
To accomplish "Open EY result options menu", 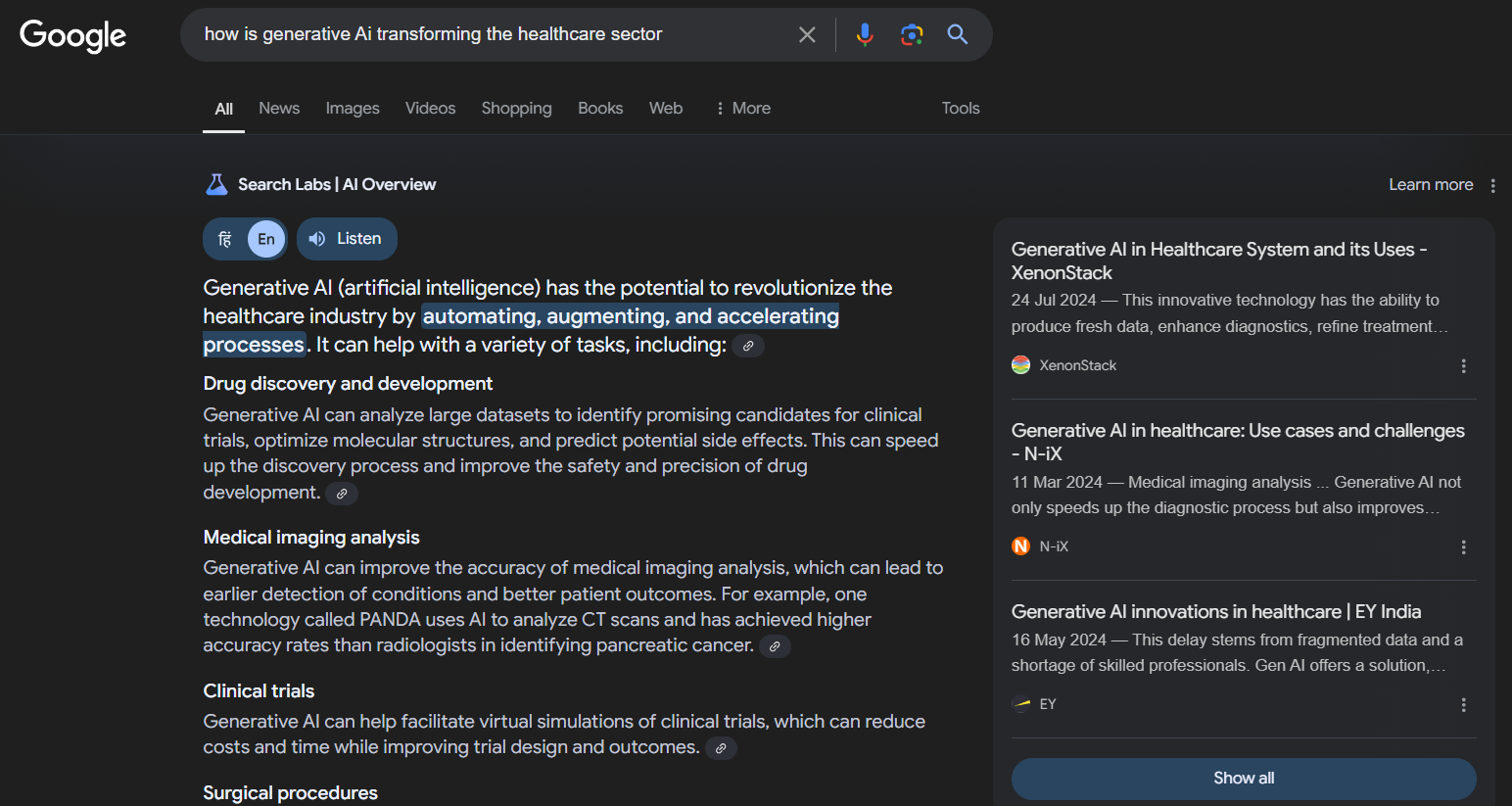I will click(1464, 705).
